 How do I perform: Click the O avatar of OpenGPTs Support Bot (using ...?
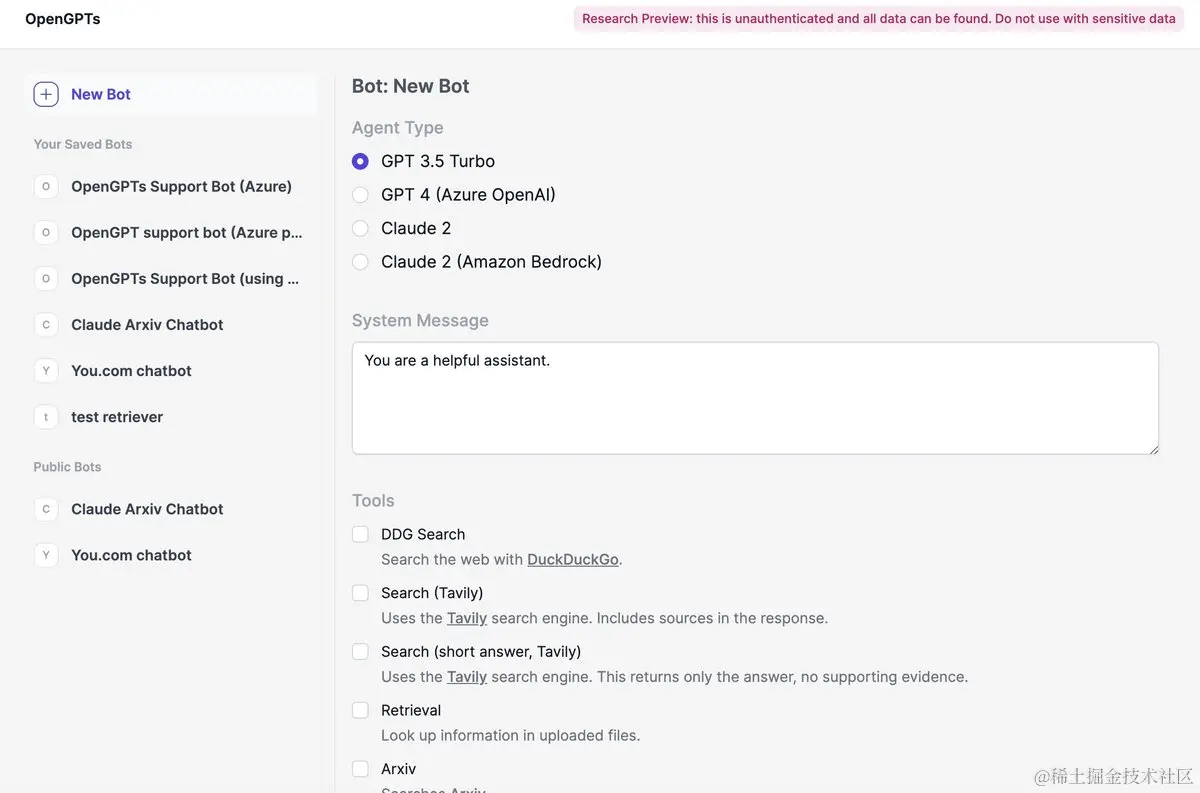(x=46, y=278)
